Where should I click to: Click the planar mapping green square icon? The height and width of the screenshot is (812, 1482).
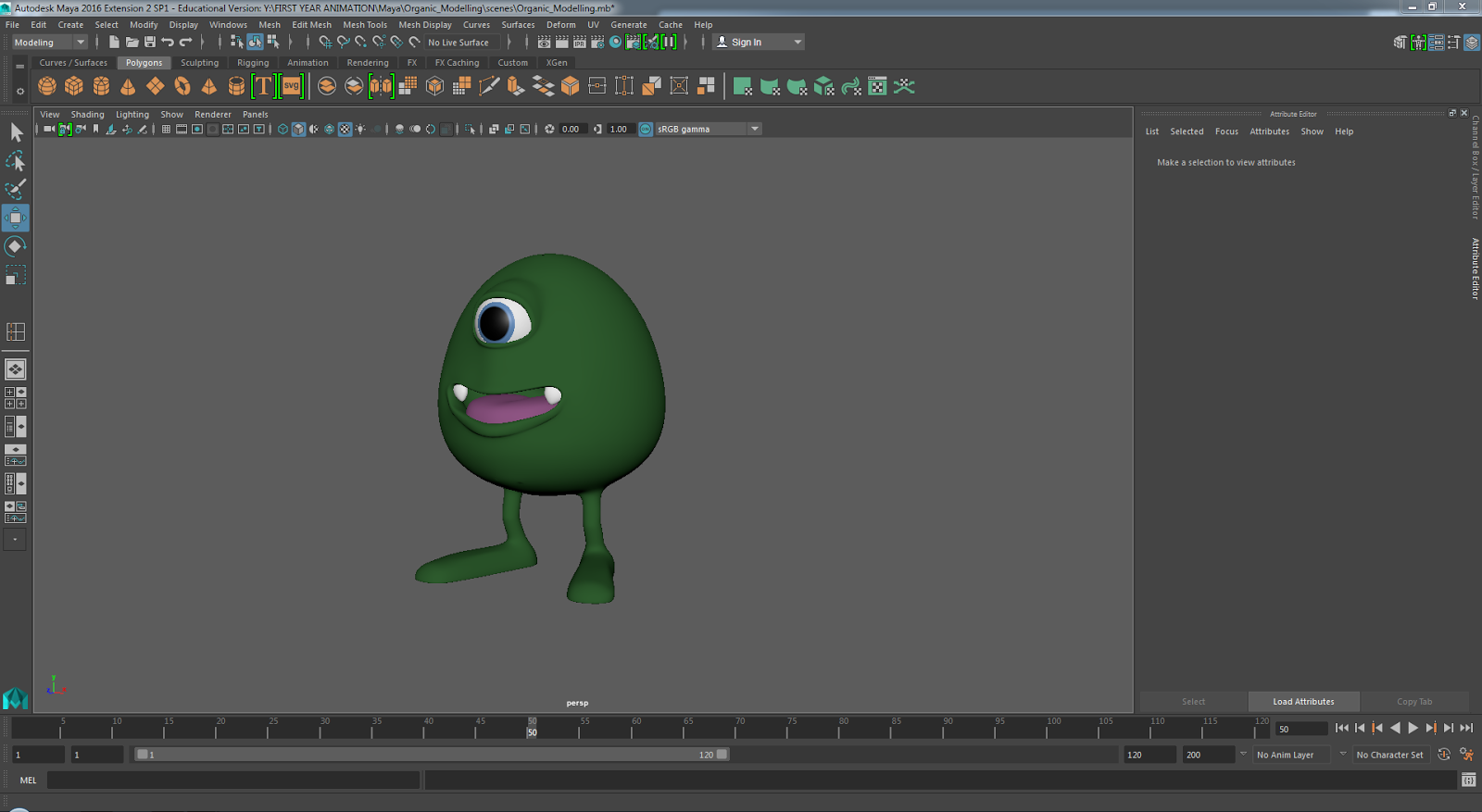(742, 86)
